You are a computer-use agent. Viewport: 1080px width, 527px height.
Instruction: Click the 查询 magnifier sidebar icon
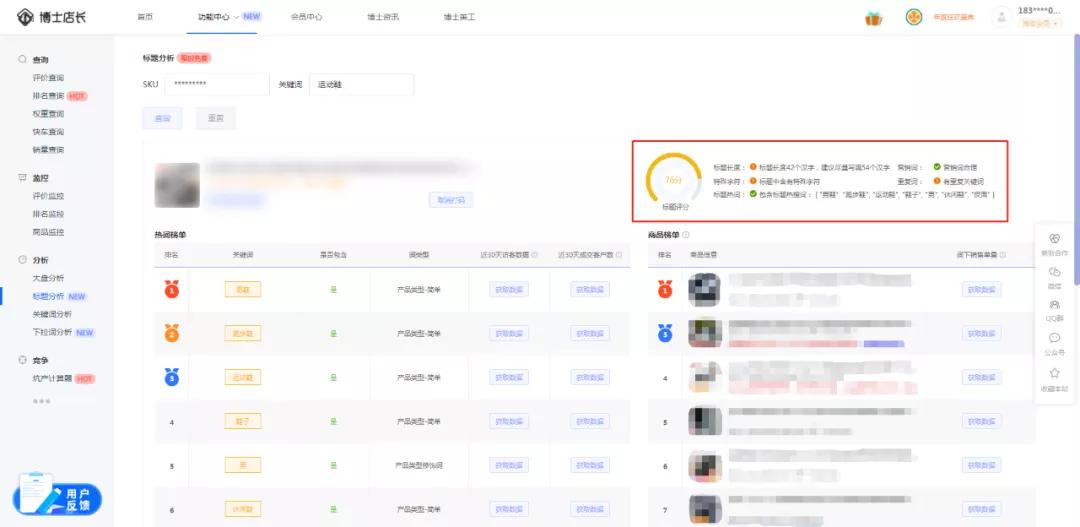tap(23, 60)
